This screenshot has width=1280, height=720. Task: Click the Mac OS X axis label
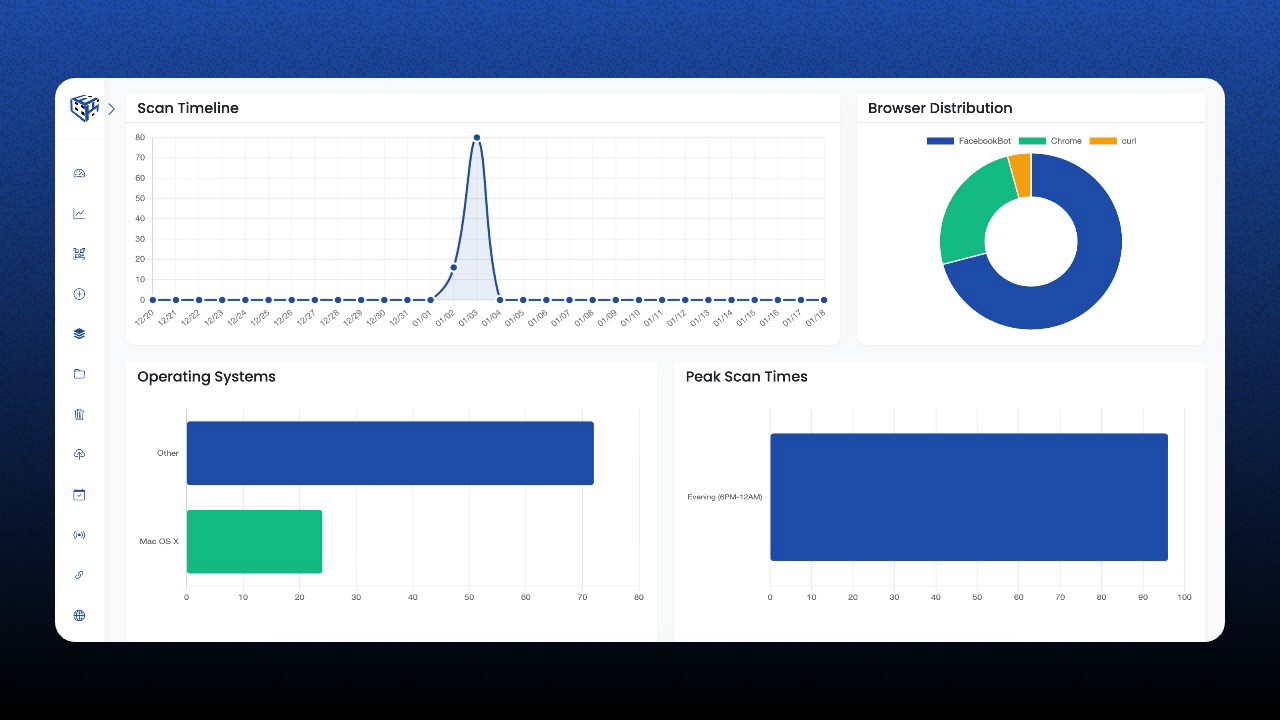pos(159,541)
